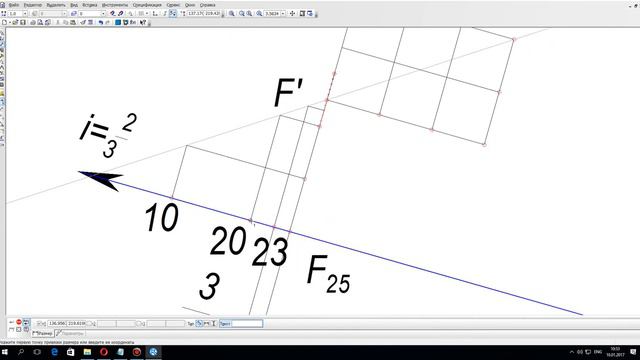The height and width of the screenshot is (360, 640).
Task: Expand the zoom factor dropdown arrow
Action: [283, 13]
